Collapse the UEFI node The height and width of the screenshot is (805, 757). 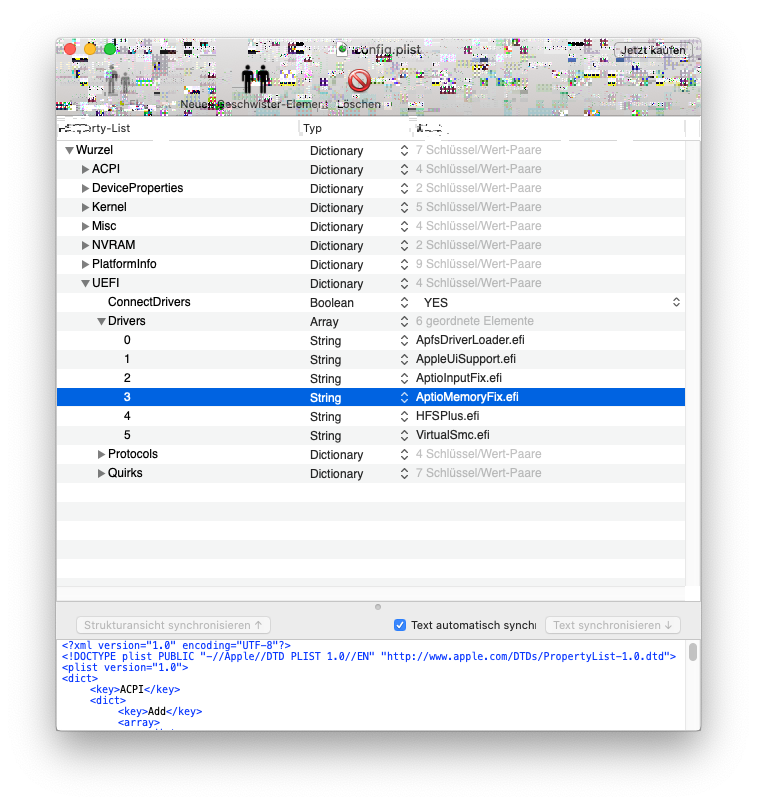[85, 283]
